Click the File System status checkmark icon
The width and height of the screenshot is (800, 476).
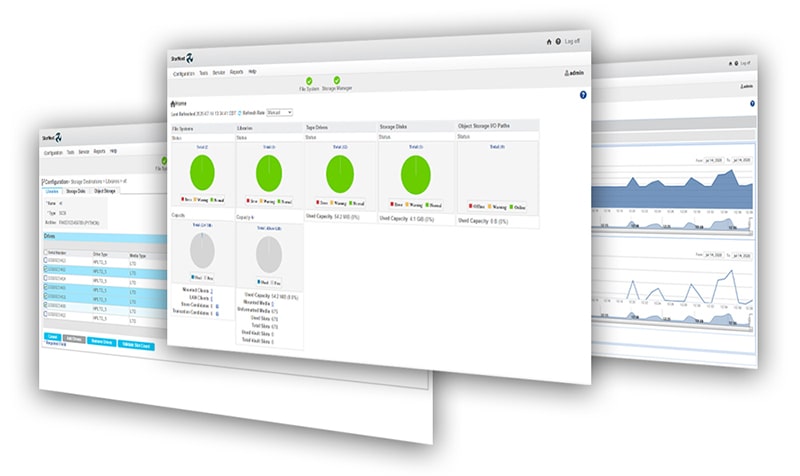309,80
